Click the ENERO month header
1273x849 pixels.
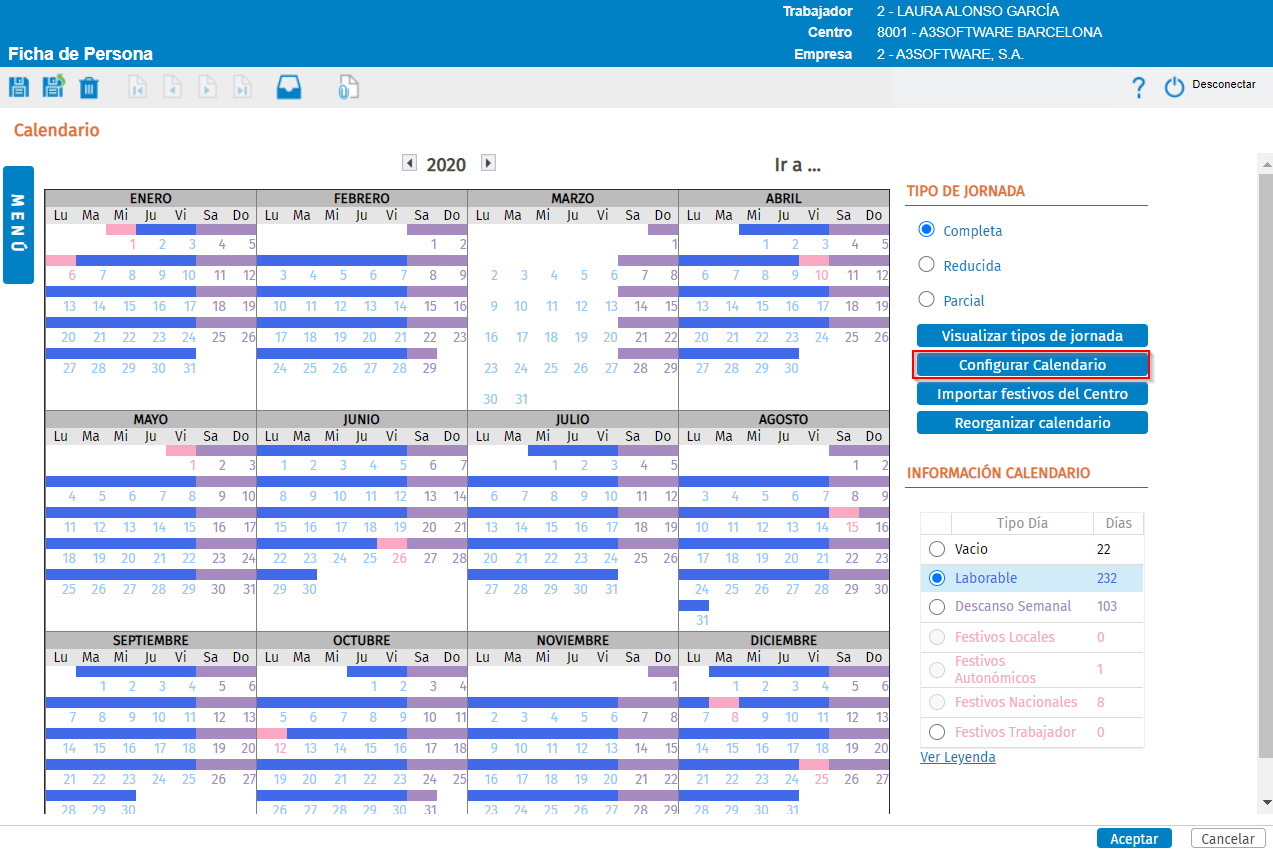pos(151,198)
